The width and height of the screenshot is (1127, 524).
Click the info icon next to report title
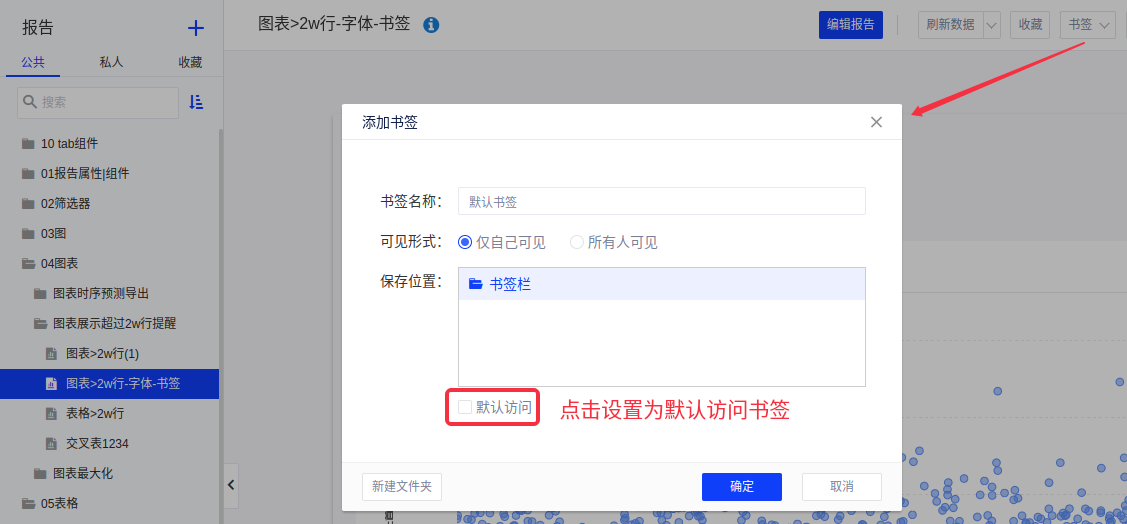[x=431, y=25]
